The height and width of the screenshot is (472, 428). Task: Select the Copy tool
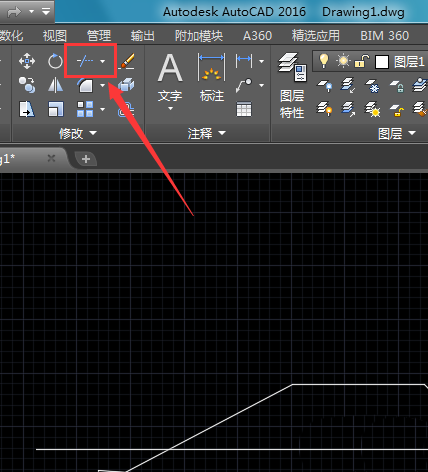click(x=27, y=85)
